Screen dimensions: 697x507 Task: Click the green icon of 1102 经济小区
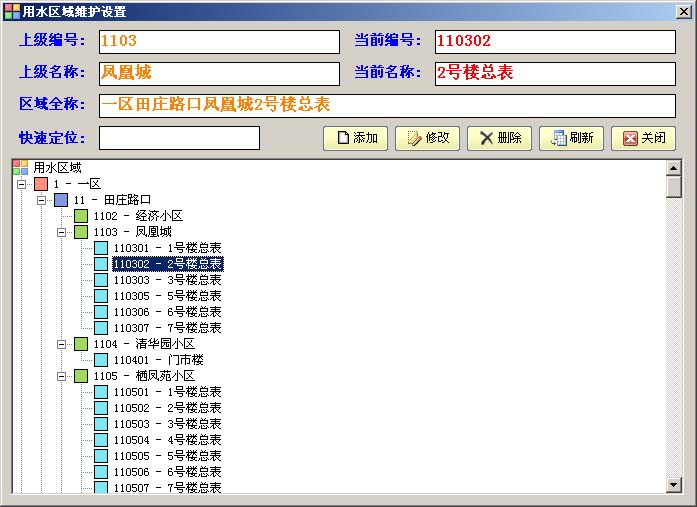81,216
